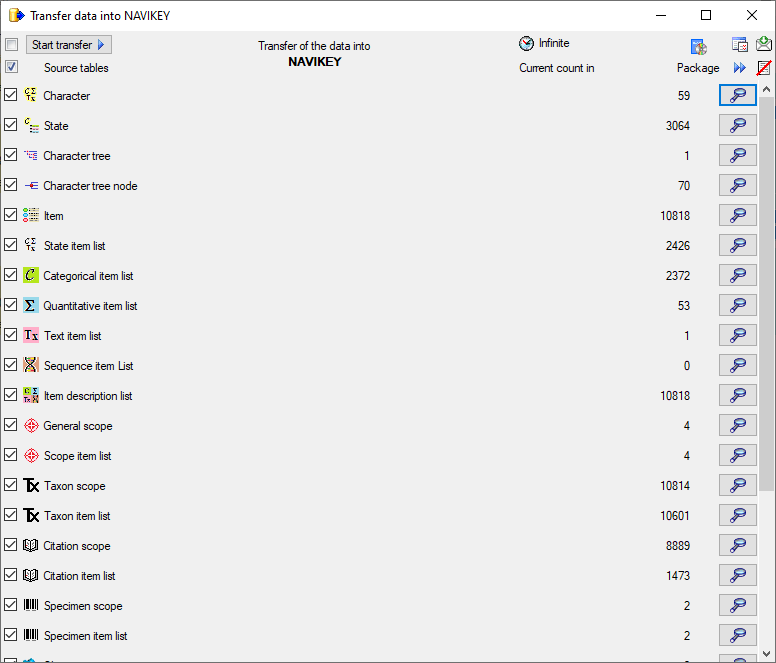The image size is (776, 663).
Task: Click the package settings disc icon
Action: coord(699,47)
